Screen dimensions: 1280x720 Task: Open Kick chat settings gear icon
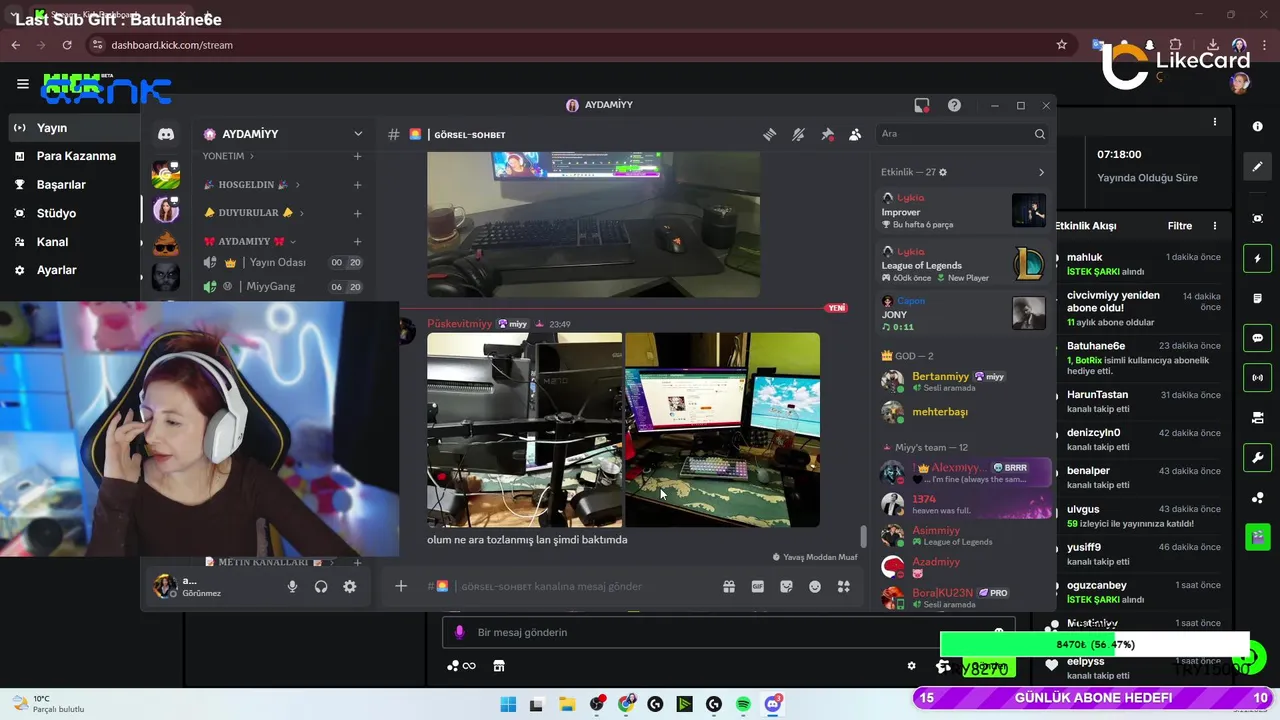tap(911, 666)
